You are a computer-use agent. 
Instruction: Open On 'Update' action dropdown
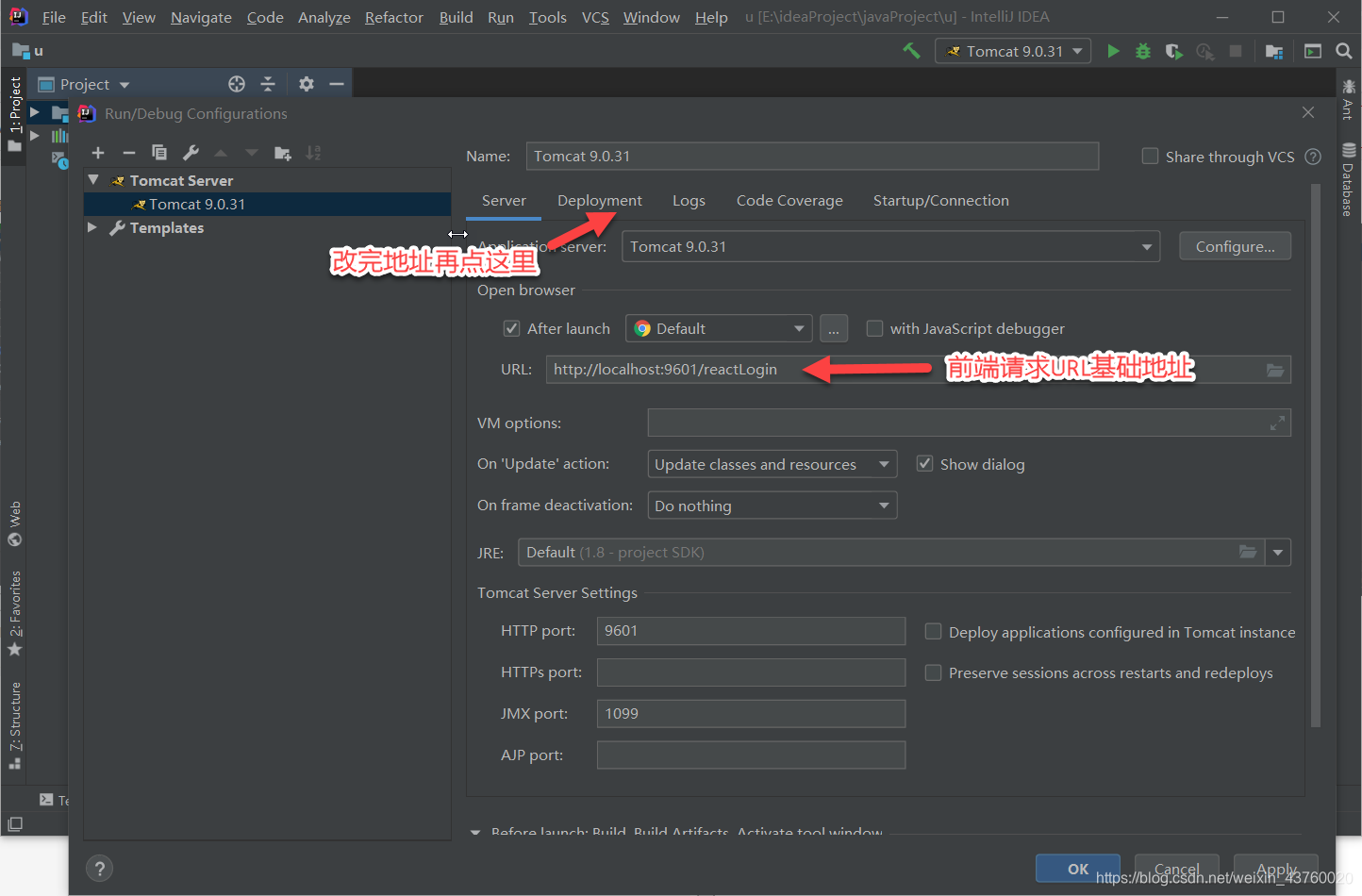click(772, 464)
